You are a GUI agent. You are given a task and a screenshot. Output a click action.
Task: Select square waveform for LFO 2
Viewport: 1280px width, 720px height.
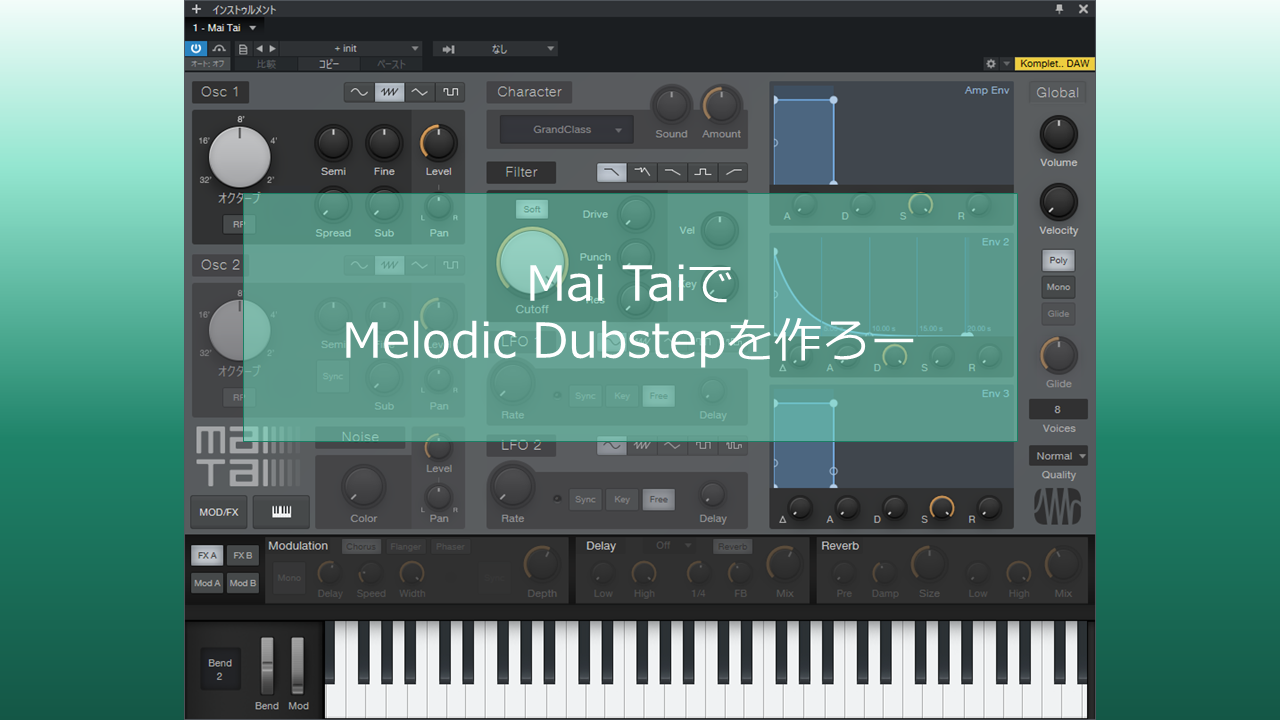(703, 445)
